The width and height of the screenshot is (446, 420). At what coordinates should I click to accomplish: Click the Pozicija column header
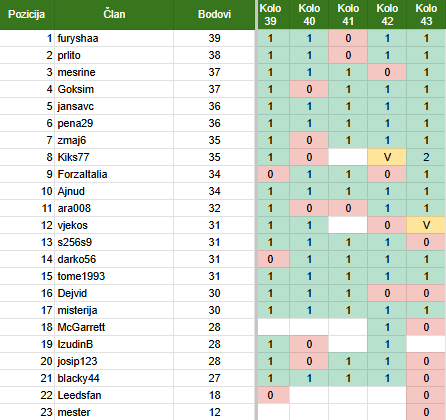pos(27,15)
